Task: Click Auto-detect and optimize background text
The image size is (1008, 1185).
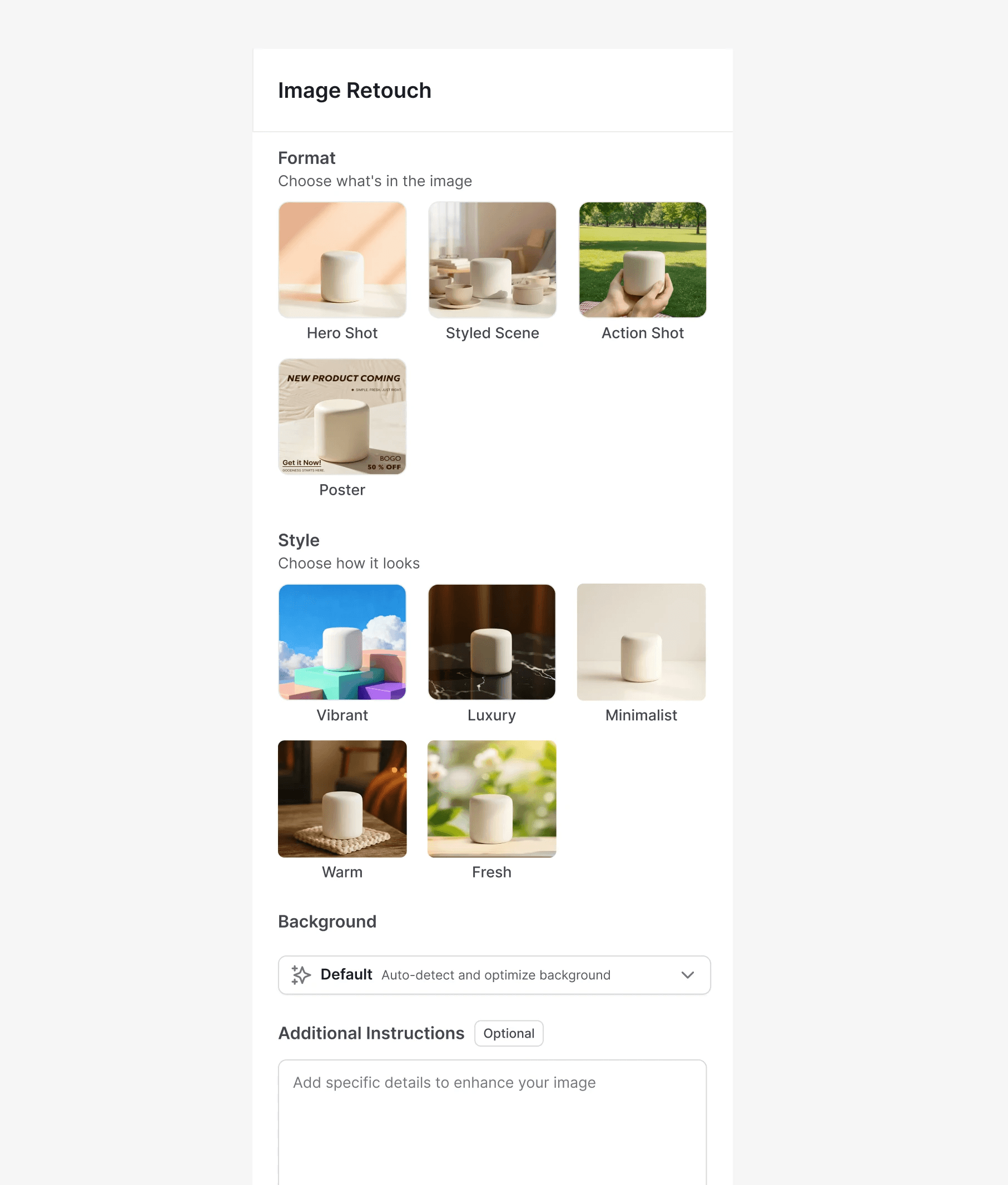Action: tap(496, 975)
